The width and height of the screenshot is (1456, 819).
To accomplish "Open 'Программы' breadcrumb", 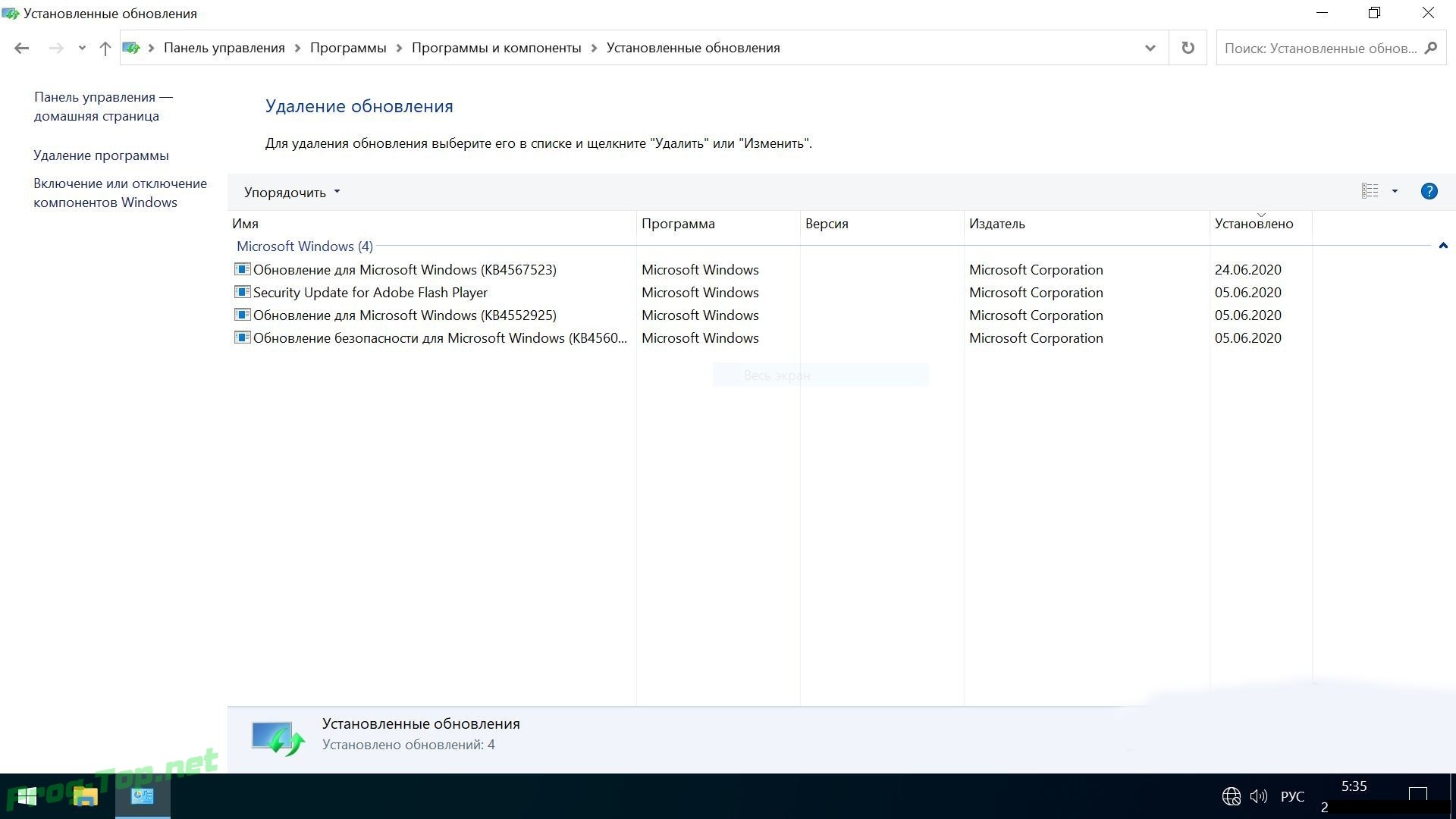I will pyautogui.click(x=348, y=48).
